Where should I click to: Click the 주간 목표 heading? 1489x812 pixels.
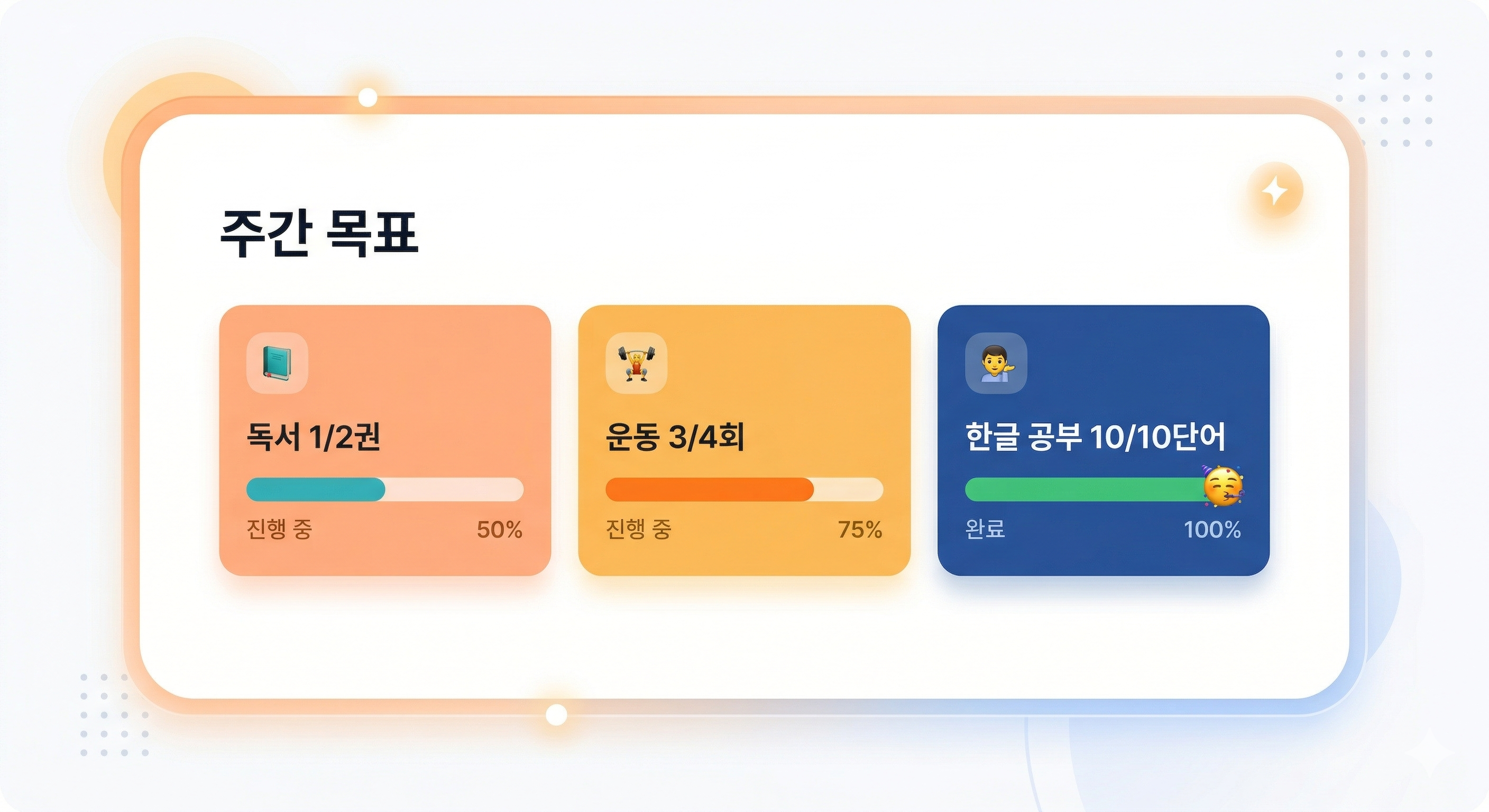point(319,234)
